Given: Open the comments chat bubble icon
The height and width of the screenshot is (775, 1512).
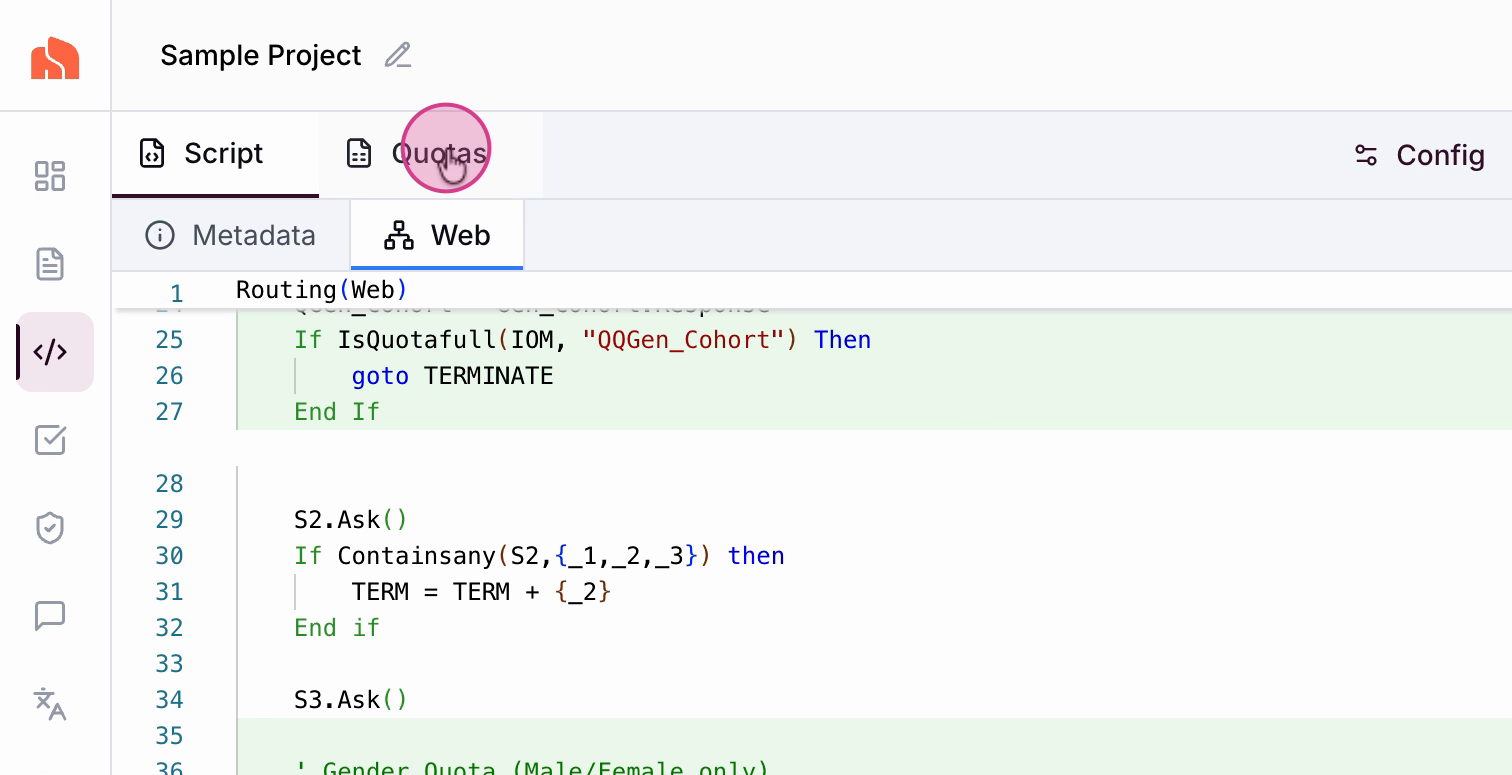Looking at the screenshot, I should click(50, 616).
